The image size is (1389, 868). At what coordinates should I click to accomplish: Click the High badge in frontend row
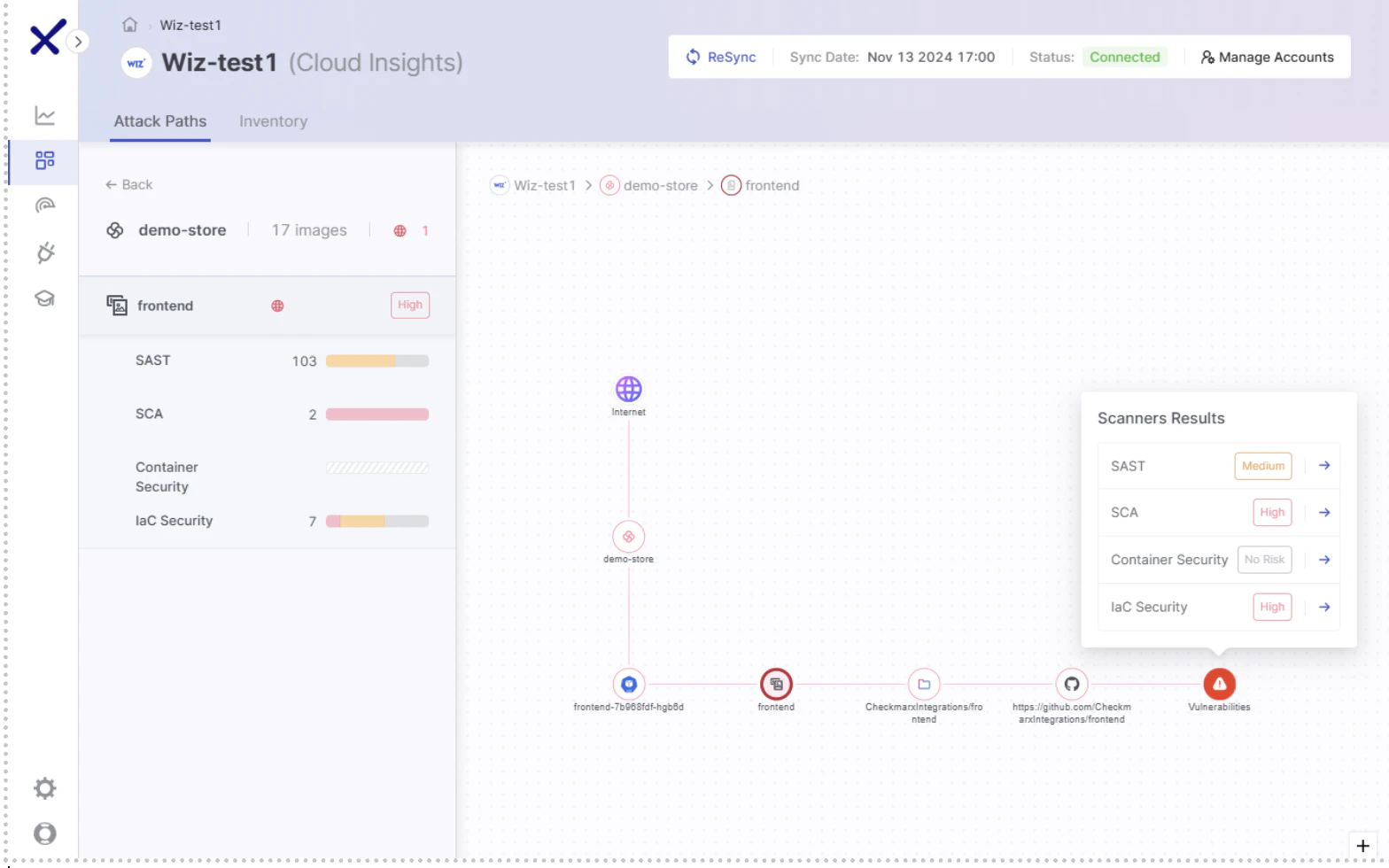pyautogui.click(x=410, y=305)
